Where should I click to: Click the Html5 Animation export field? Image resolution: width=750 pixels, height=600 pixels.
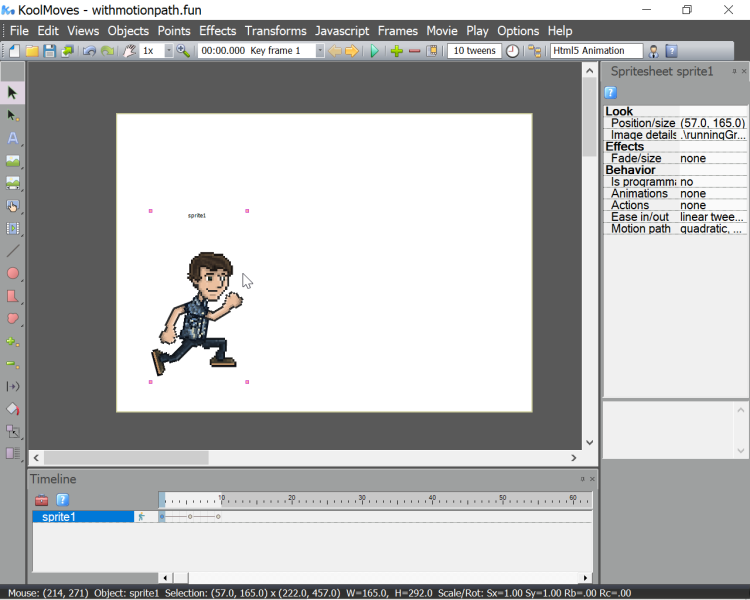[x=596, y=51]
